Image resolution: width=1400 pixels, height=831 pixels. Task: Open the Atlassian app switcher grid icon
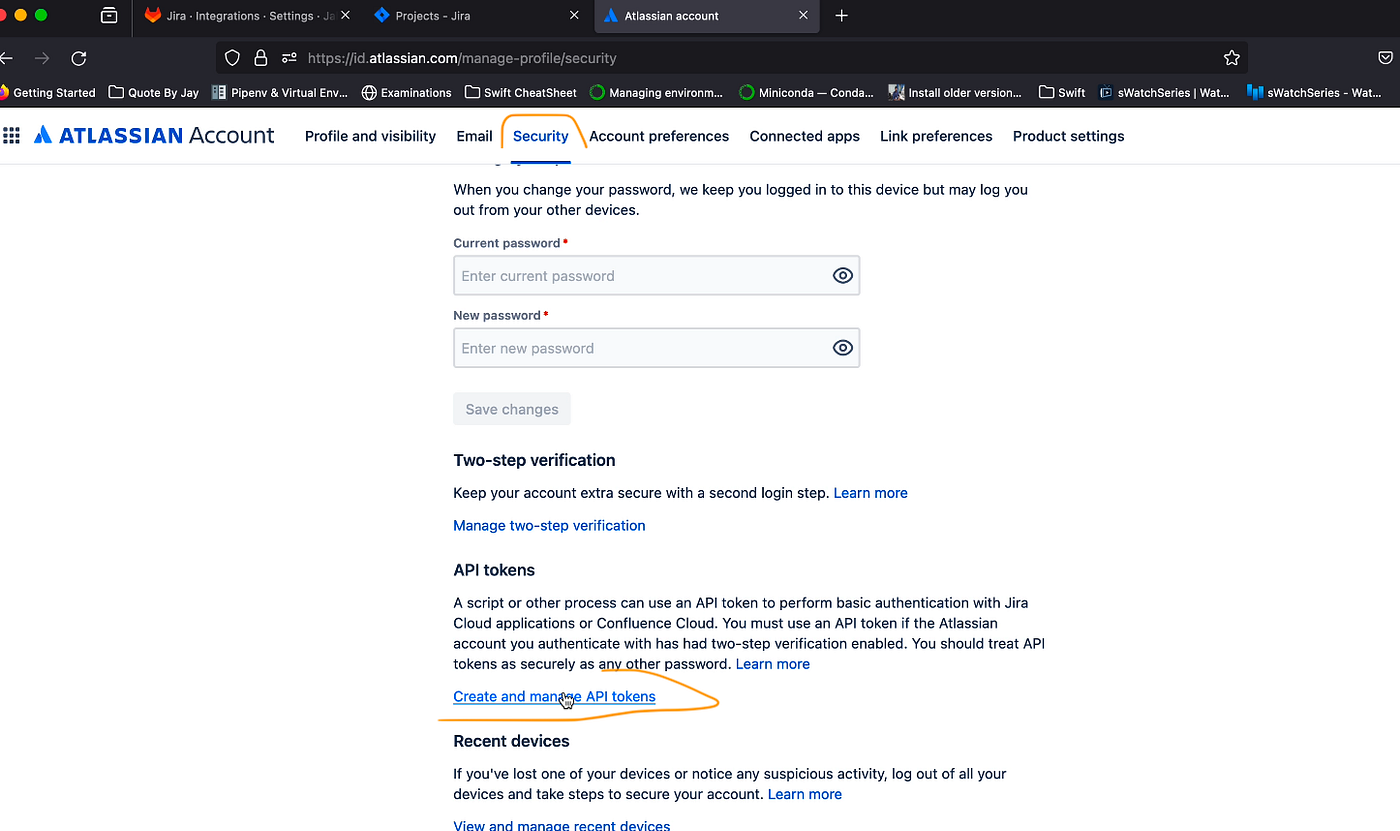coord(12,135)
